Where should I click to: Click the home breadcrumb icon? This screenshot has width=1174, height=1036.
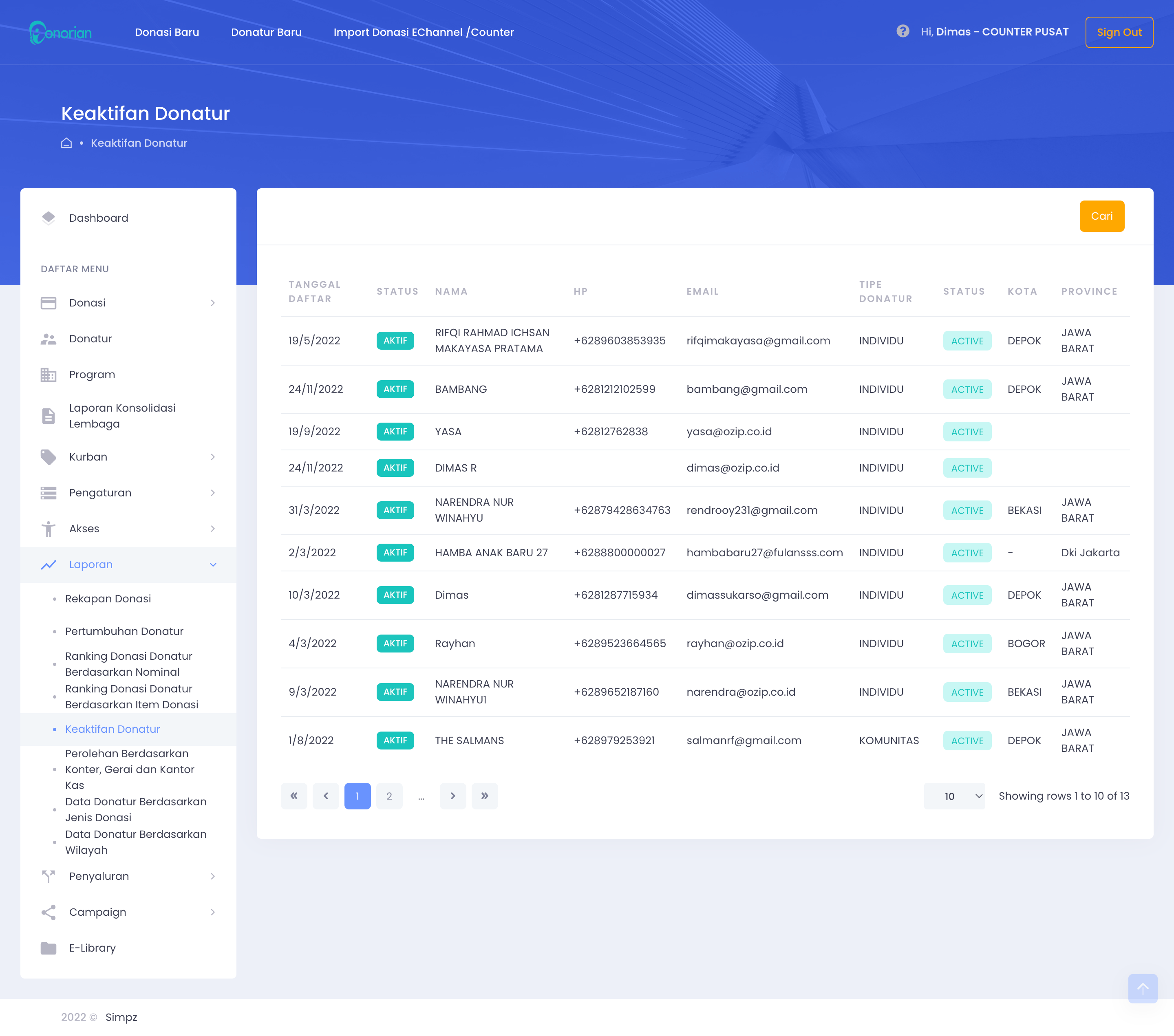click(x=66, y=143)
